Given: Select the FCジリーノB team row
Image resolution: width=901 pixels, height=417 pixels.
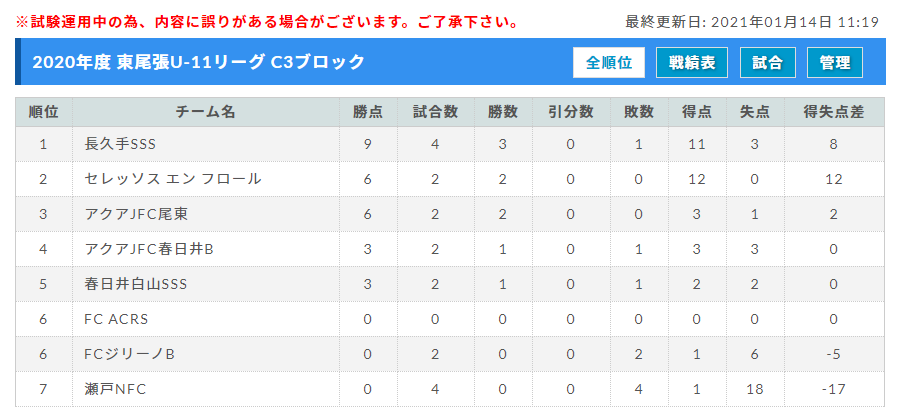Looking at the screenshot, I should [x=450, y=354].
